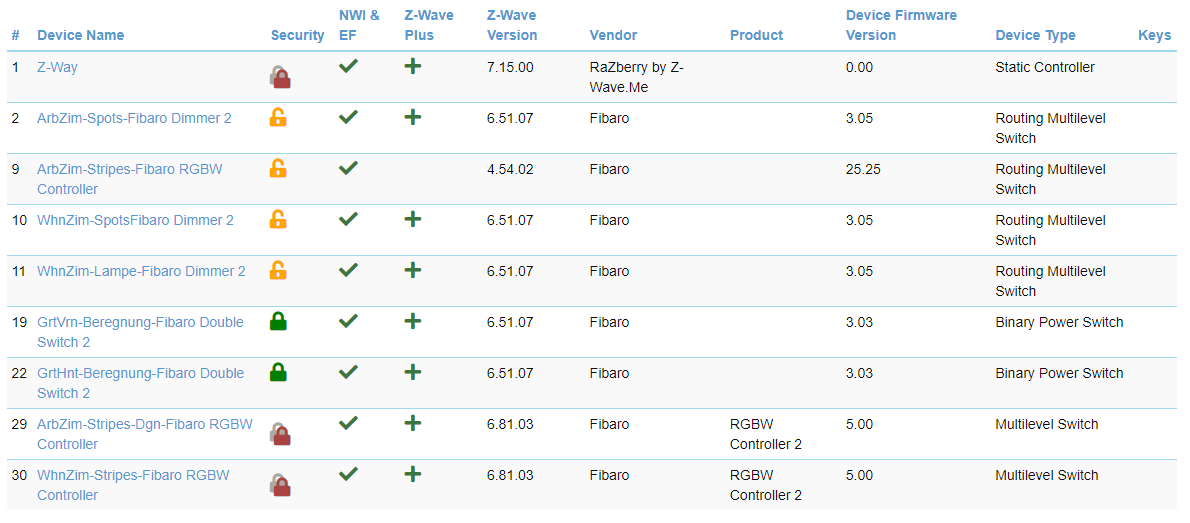Click the security lock icon for Z-Way

(x=280, y=77)
